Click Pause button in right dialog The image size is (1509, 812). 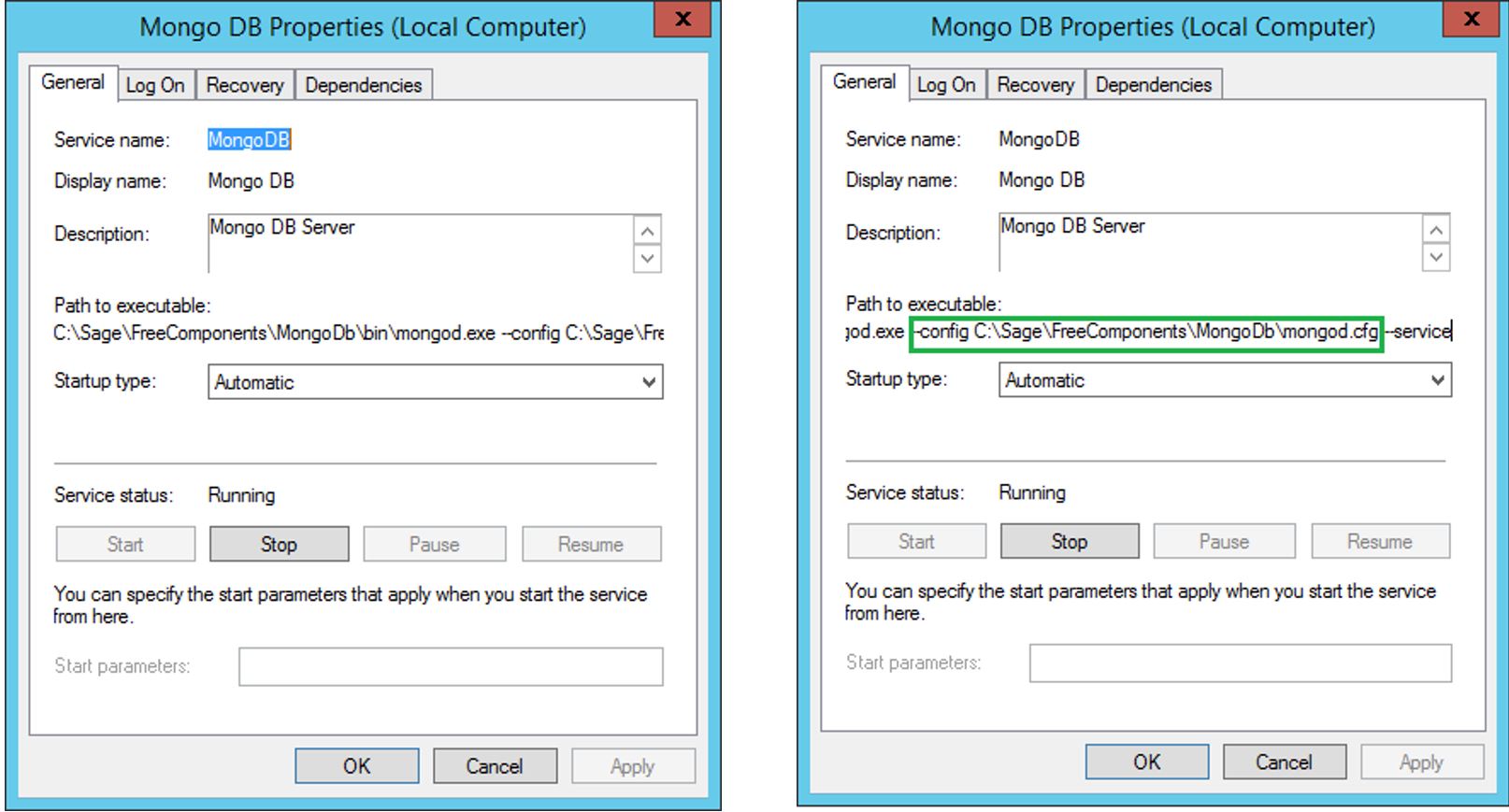(x=1224, y=541)
